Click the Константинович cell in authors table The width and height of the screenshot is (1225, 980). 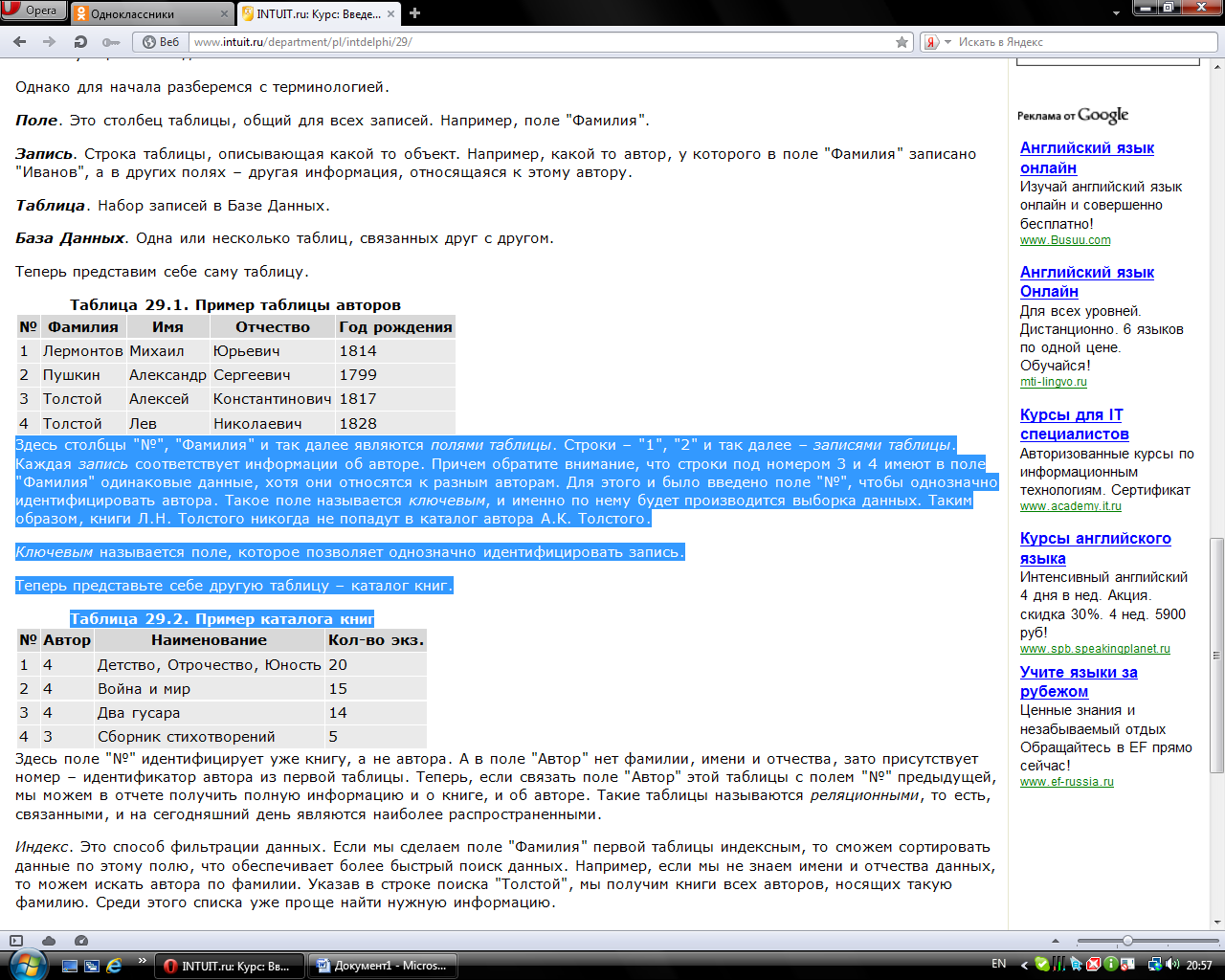(272, 399)
